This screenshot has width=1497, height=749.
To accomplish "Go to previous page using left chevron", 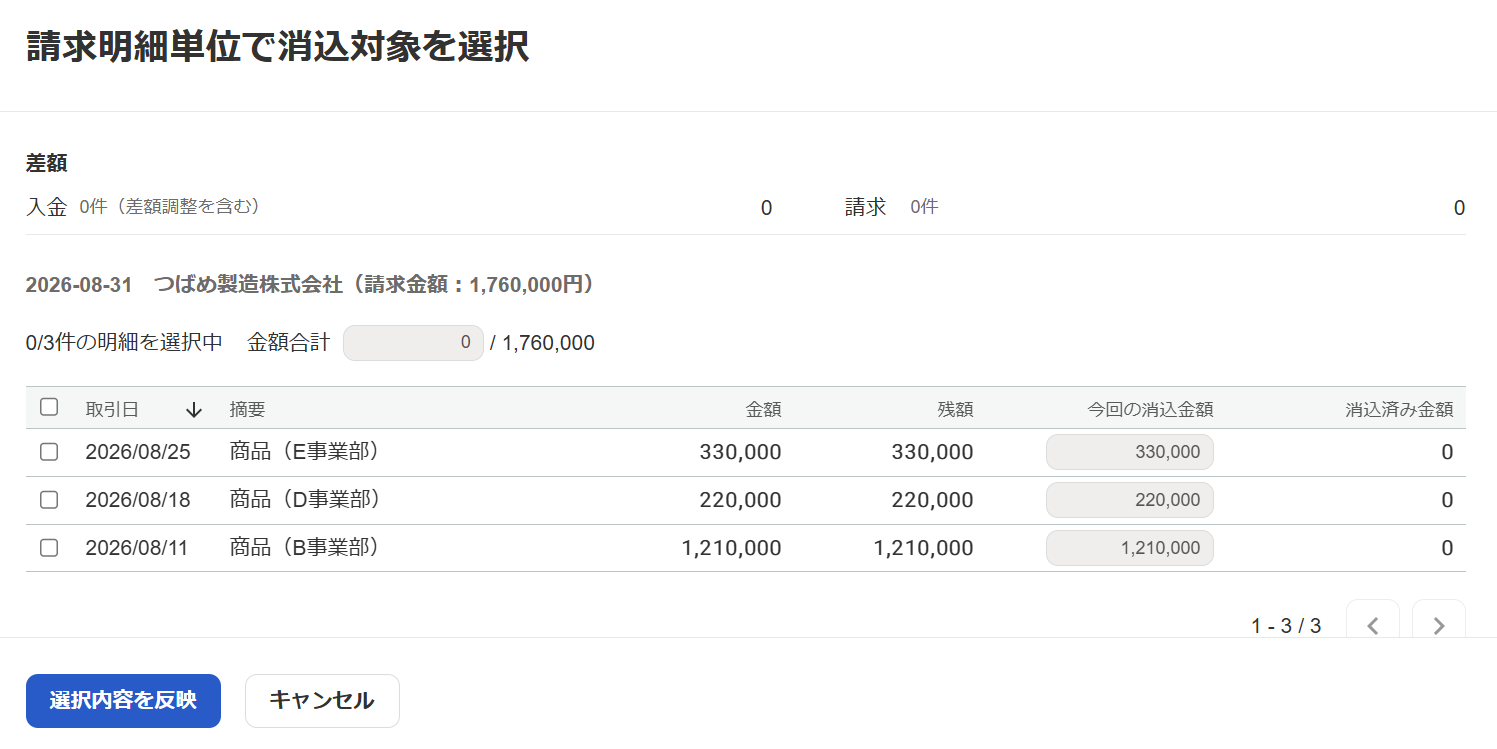I will pos(1373,625).
